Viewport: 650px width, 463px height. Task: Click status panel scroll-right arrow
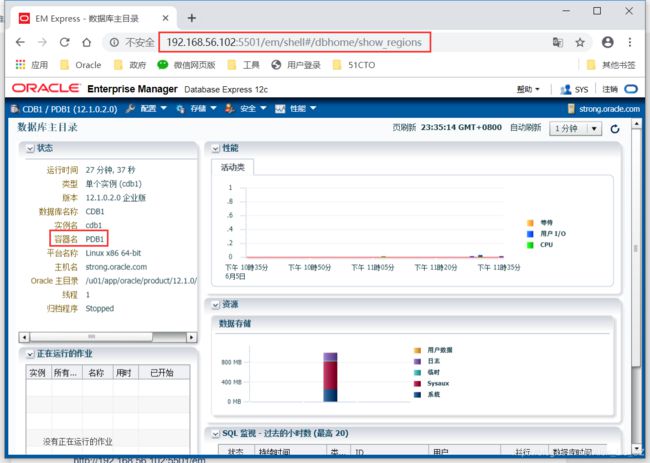(x=191, y=337)
